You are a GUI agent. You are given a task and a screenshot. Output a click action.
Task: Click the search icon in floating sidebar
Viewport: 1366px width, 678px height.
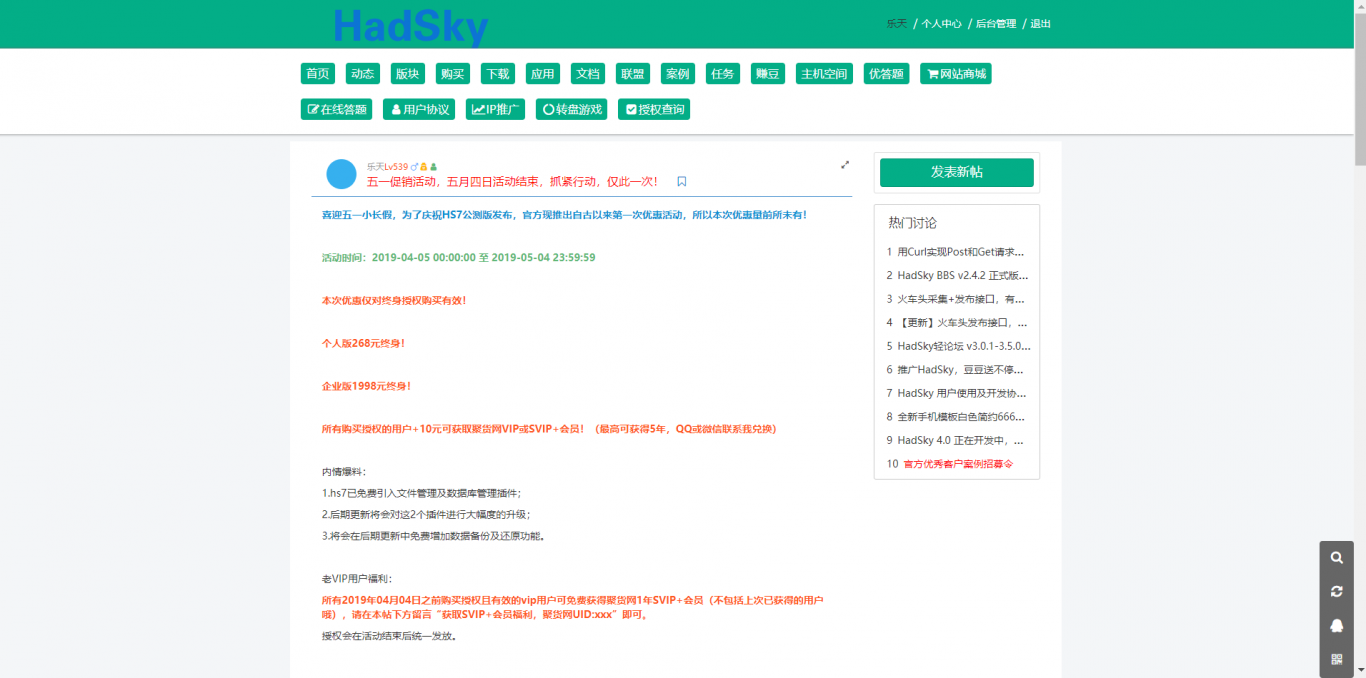tap(1336, 558)
